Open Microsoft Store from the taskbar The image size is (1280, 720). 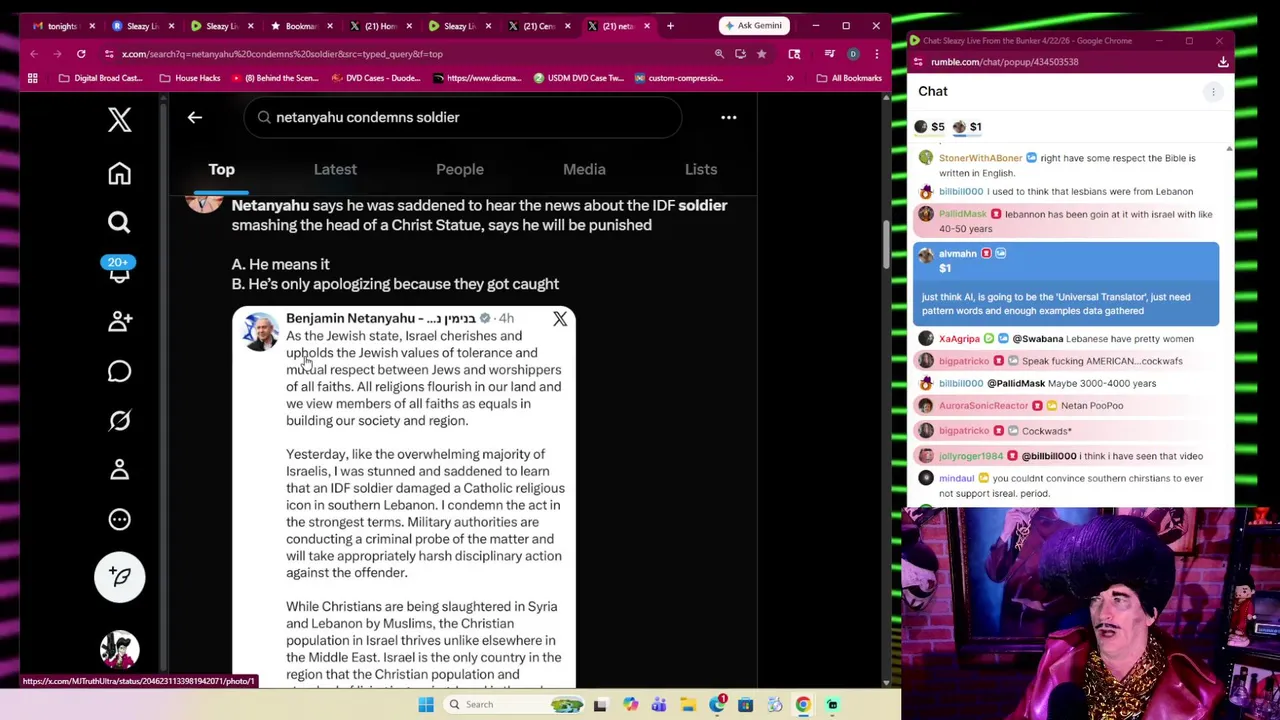[745, 705]
